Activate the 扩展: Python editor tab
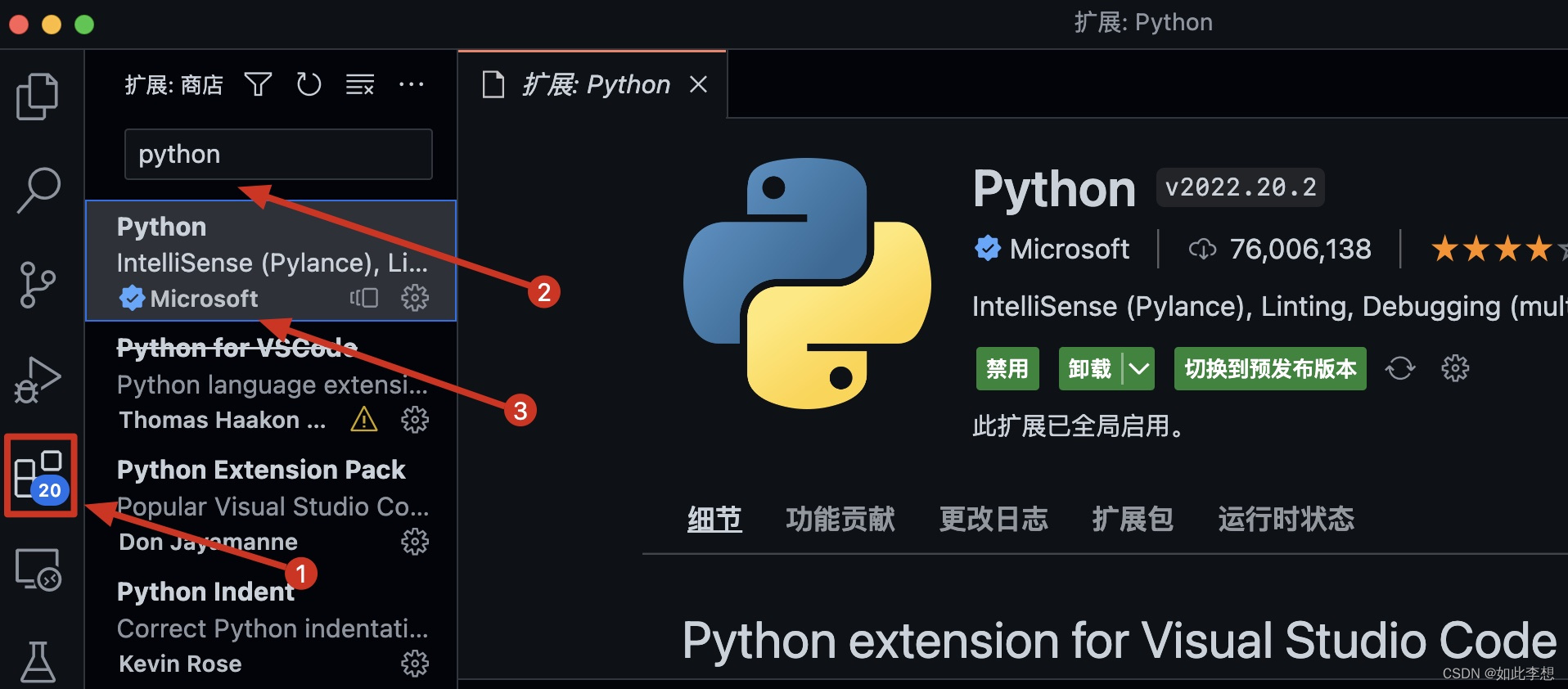Screen dimensions: 1568x689 tap(591, 84)
